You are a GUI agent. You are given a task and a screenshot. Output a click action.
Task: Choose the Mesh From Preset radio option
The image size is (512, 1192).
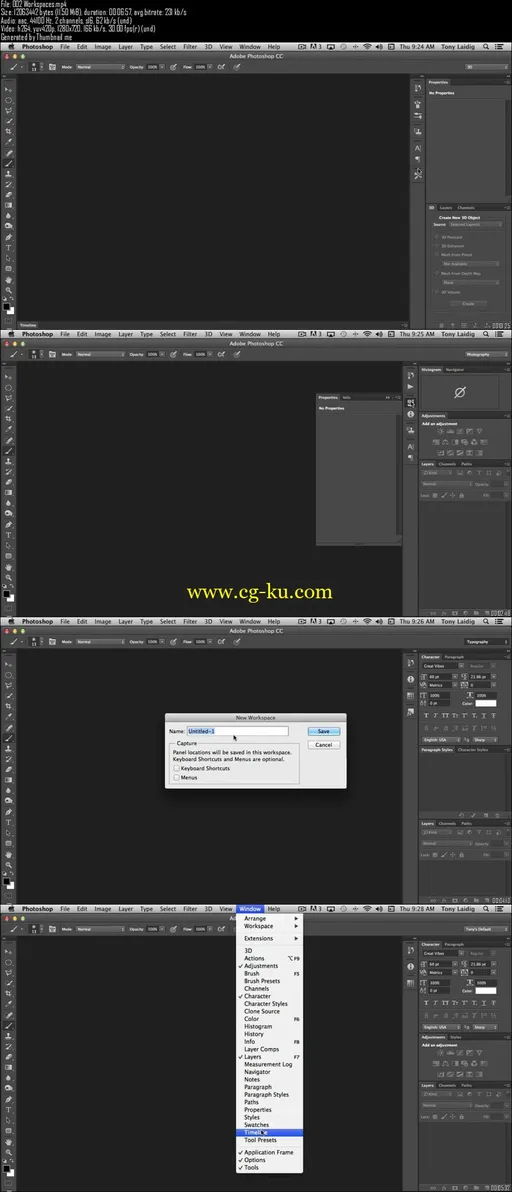pos(438,255)
